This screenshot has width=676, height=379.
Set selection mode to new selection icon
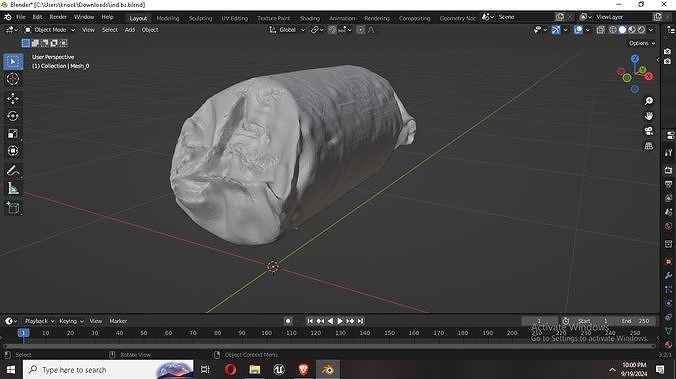coord(26,43)
